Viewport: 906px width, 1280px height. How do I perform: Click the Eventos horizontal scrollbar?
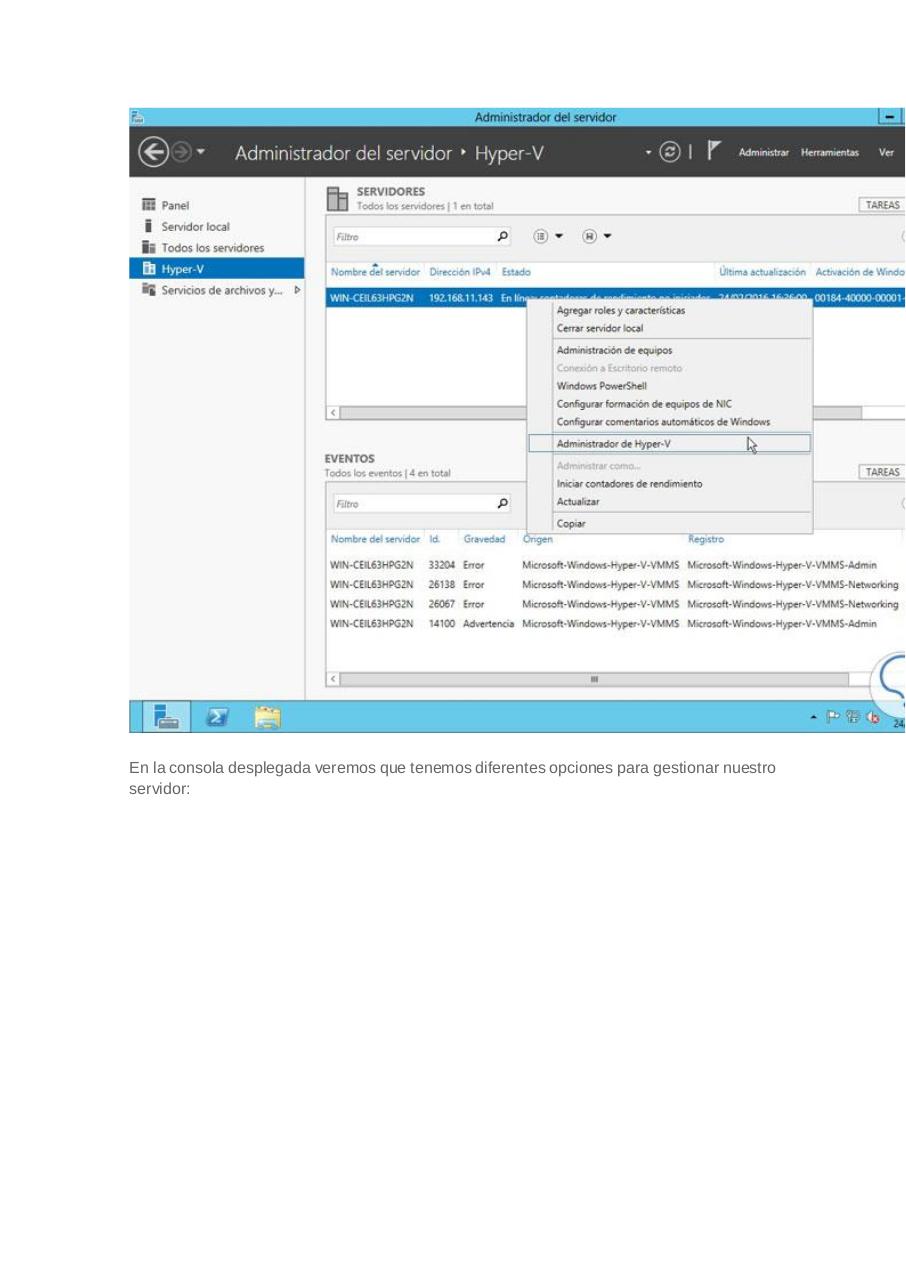click(594, 679)
